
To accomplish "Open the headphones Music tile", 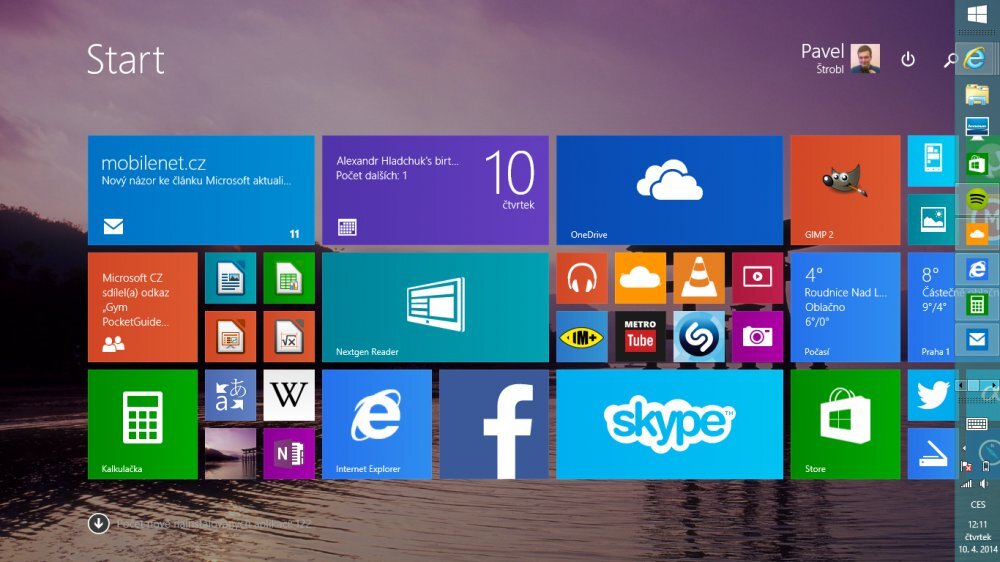I will [582, 278].
